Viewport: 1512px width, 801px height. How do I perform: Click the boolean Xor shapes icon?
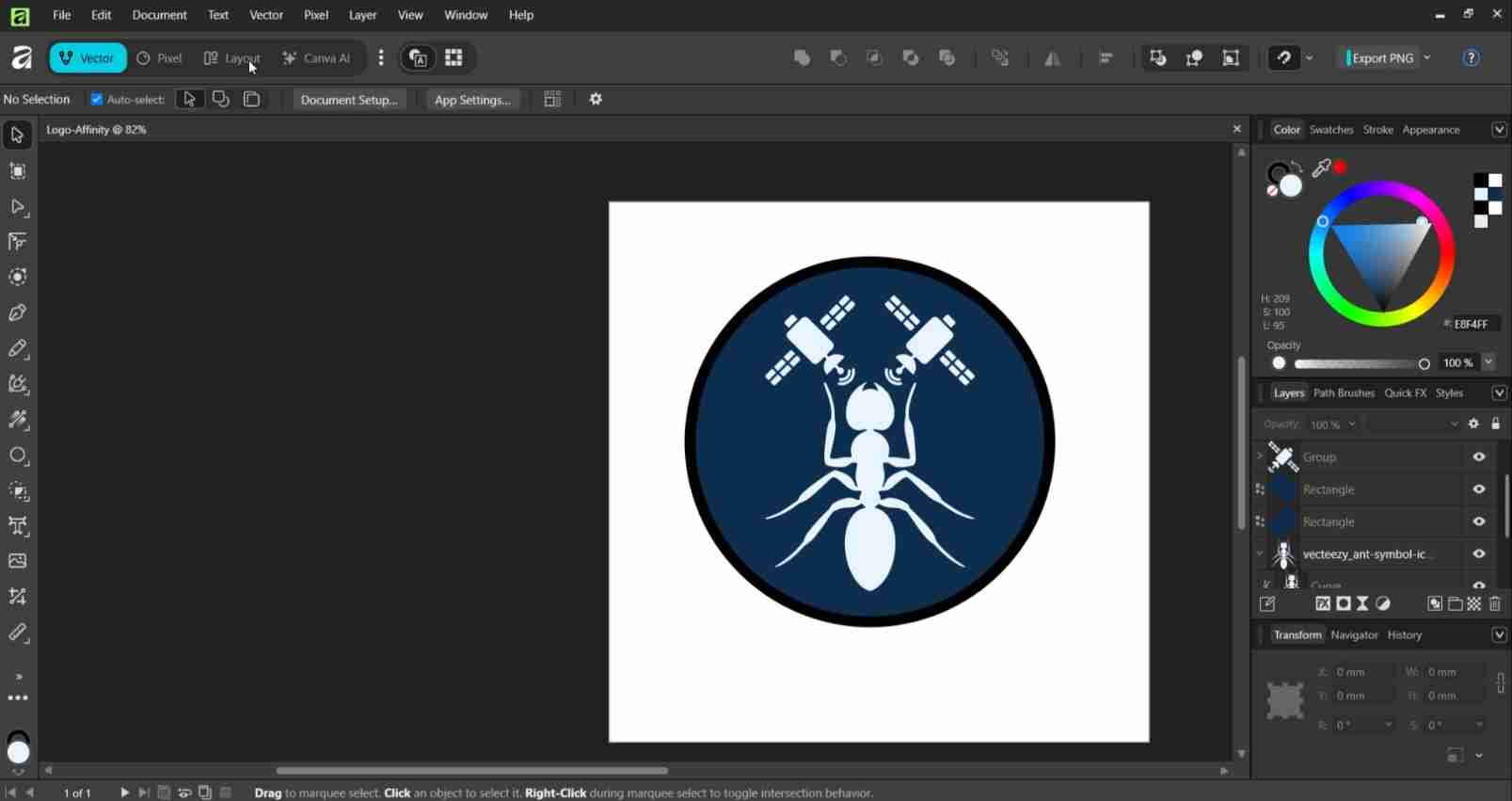pyautogui.click(x=911, y=58)
